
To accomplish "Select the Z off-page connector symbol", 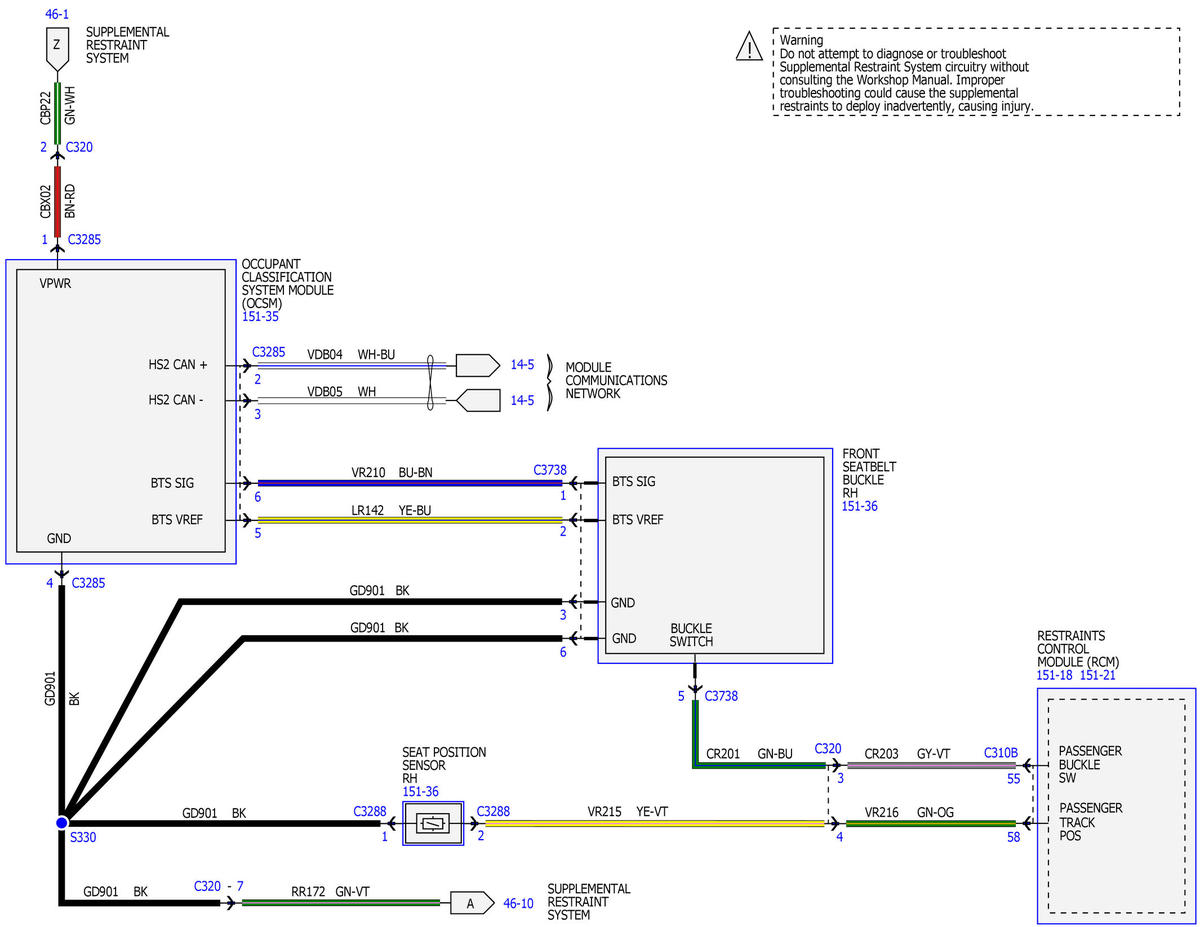I will pyautogui.click(x=57, y=49).
